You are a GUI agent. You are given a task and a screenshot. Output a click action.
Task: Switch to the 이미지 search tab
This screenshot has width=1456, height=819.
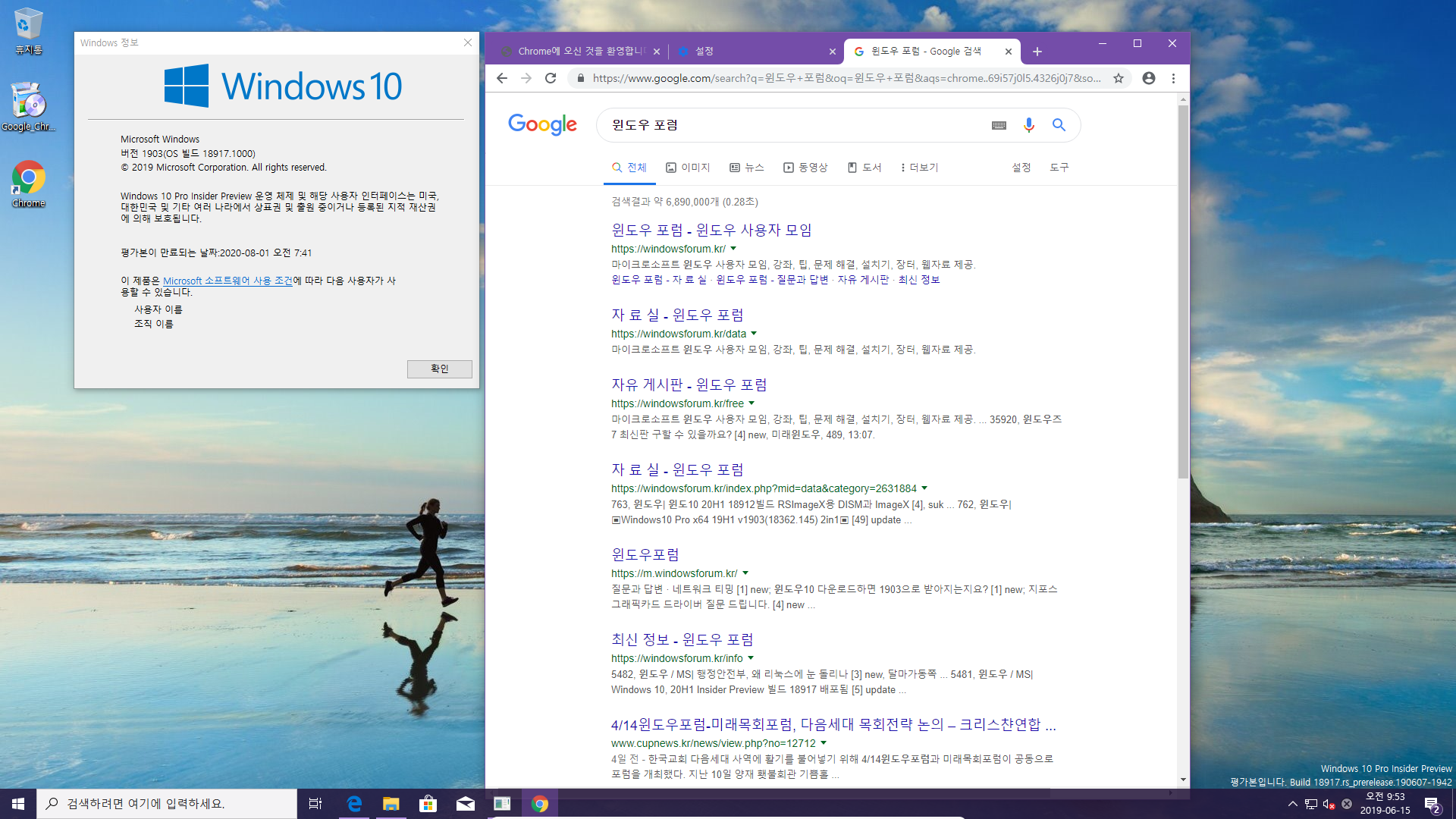688,168
